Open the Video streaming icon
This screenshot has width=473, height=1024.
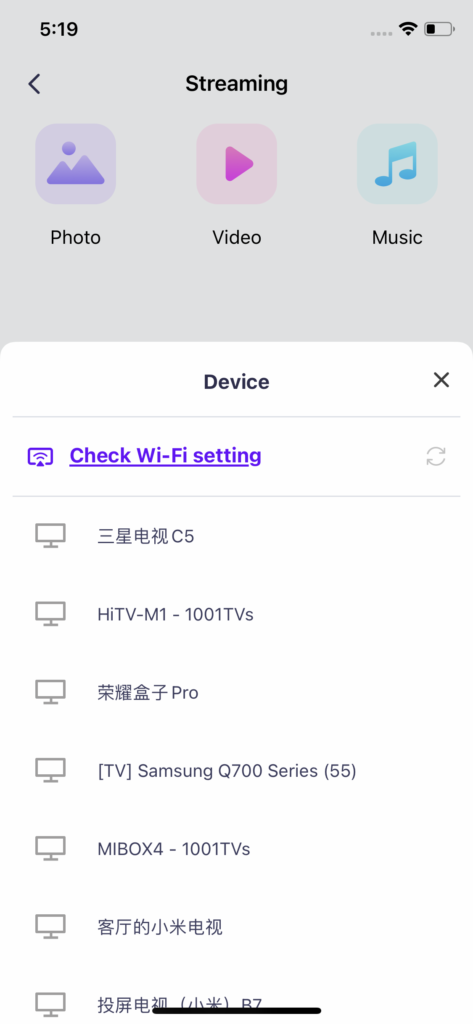tap(236, 164)
